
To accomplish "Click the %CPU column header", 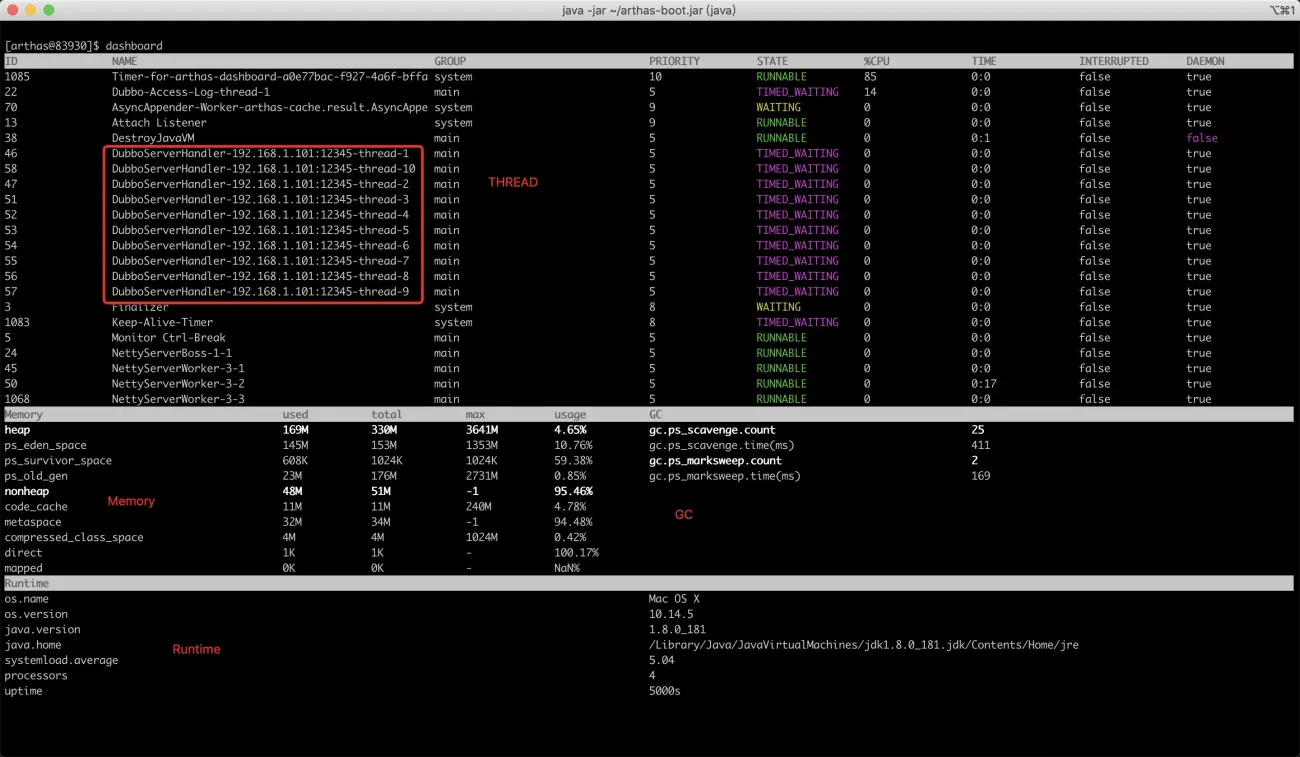I will [876, 61].
